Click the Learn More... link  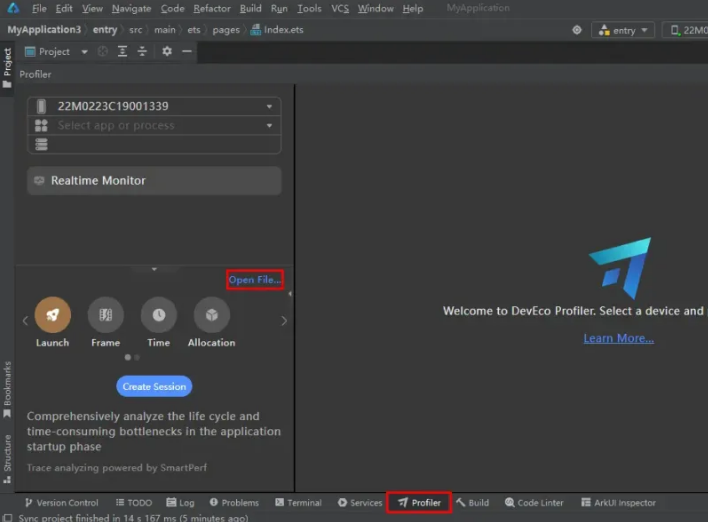pyautogui.click(x=619, y=338)
